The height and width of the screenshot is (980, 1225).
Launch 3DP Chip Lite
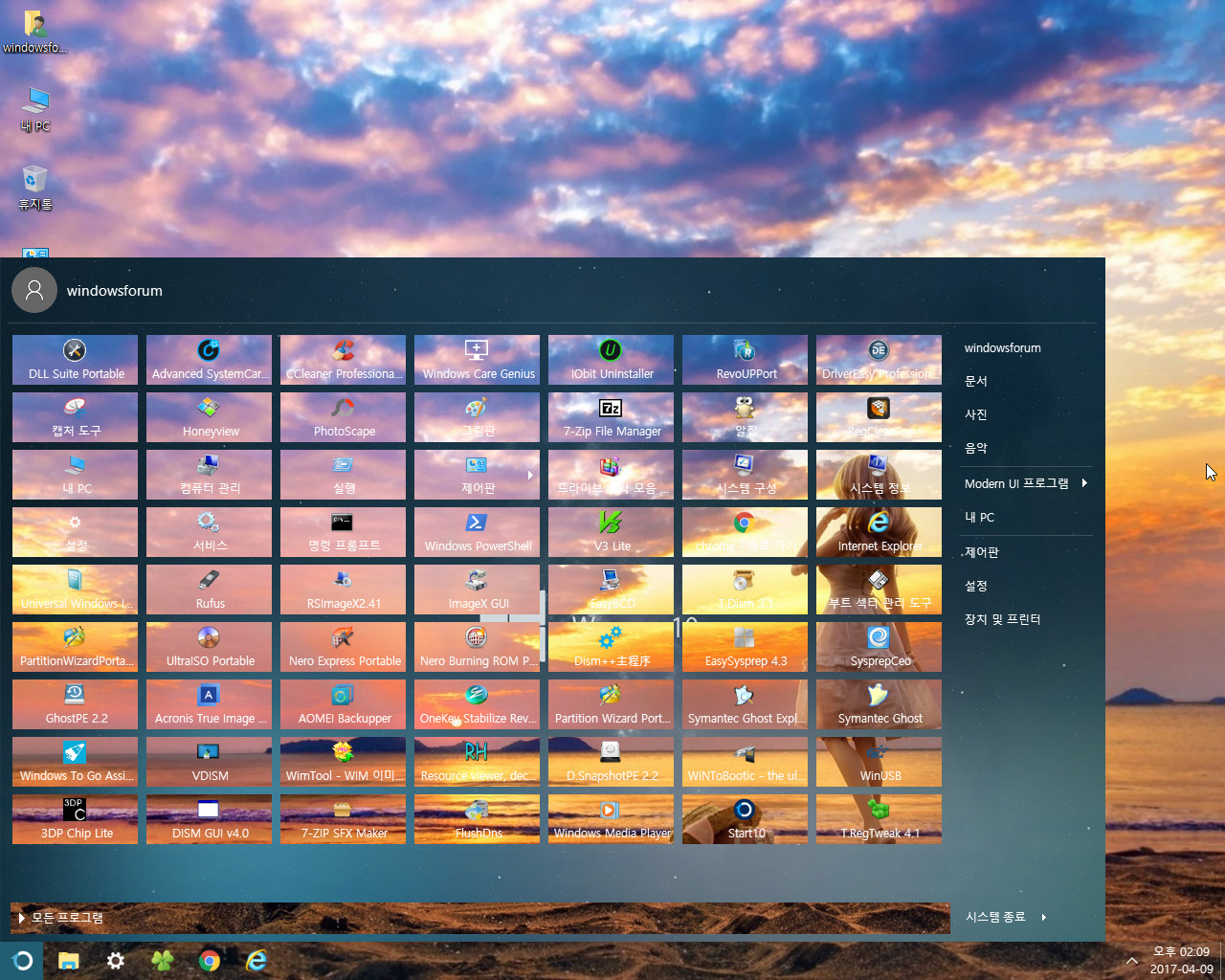(75, 819)
